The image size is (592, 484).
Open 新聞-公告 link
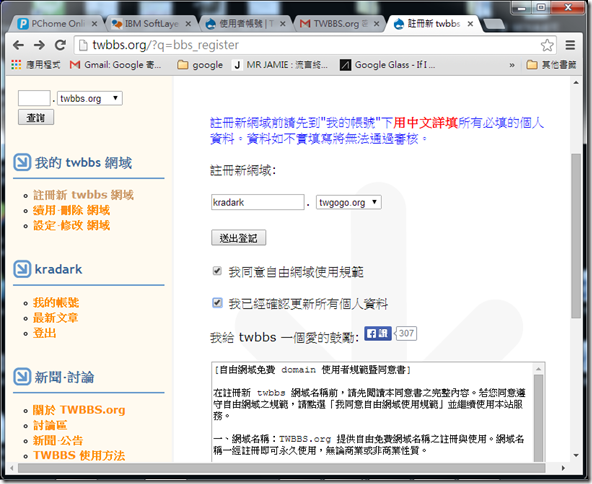58,441
